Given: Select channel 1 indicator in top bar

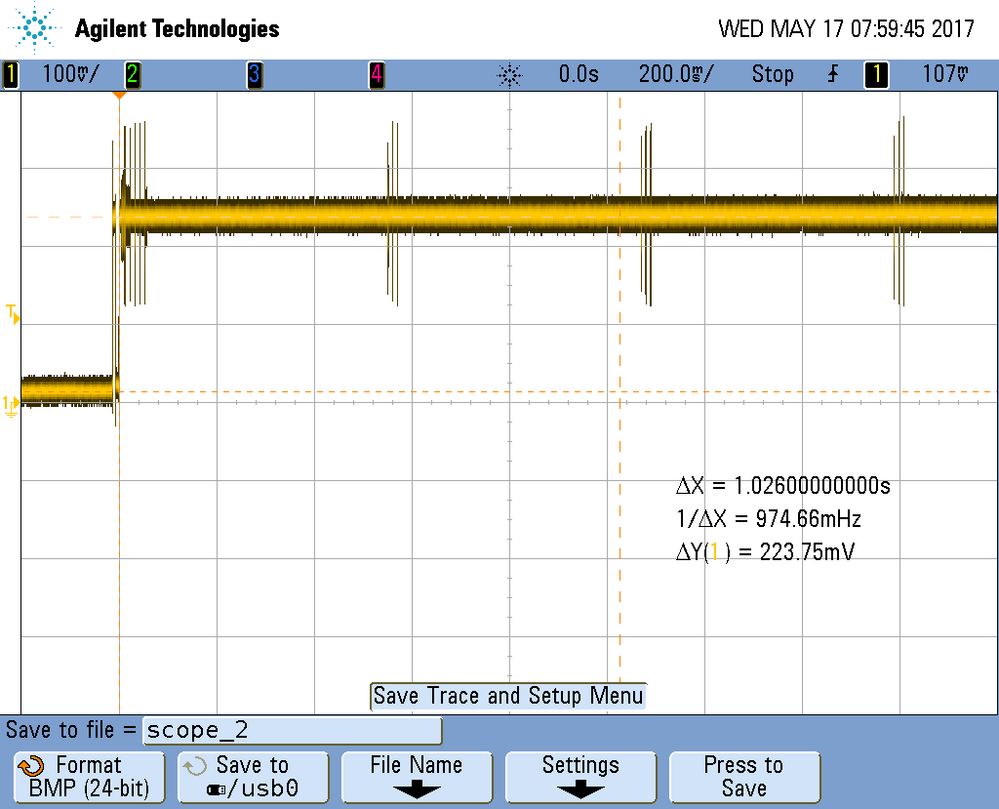Looking at the screenshot, I should tap(10, 75).
